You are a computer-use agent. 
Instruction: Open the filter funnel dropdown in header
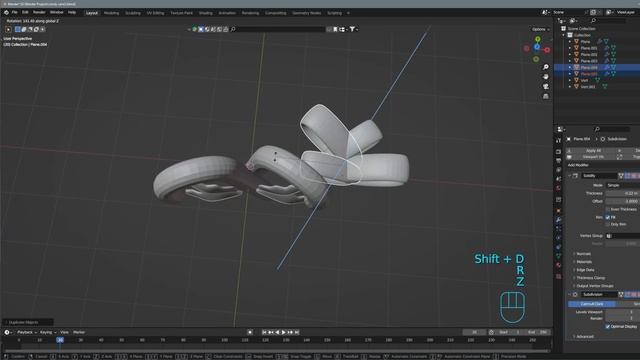point(353,29)
